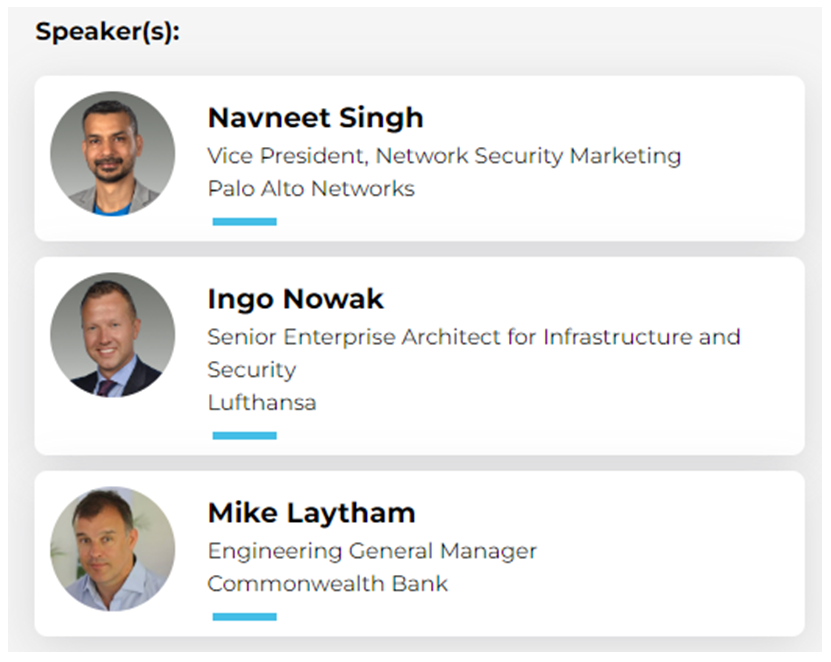Click Navneet Singh's circular profile photo
Screen dimensions: 831x662
click(x=112, y=154)
